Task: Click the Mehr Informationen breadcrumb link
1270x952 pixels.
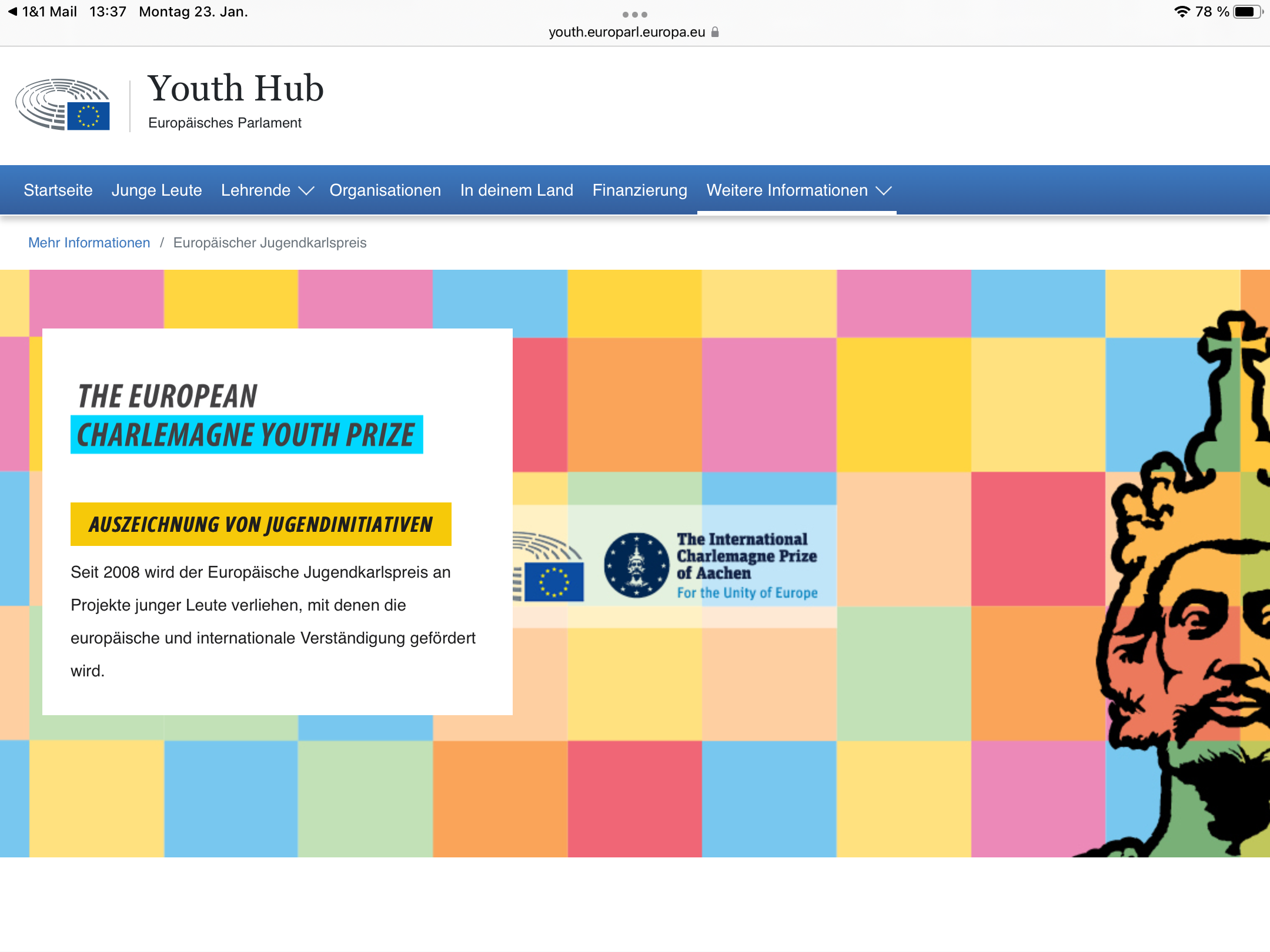Action: [x=89, y=243]
